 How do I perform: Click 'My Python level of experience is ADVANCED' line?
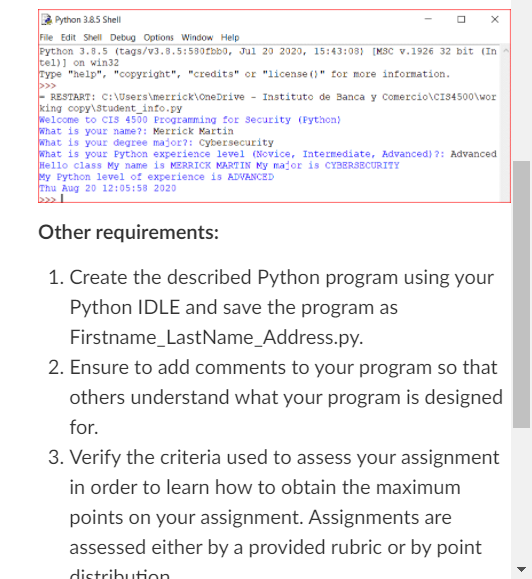coord(157,177)
